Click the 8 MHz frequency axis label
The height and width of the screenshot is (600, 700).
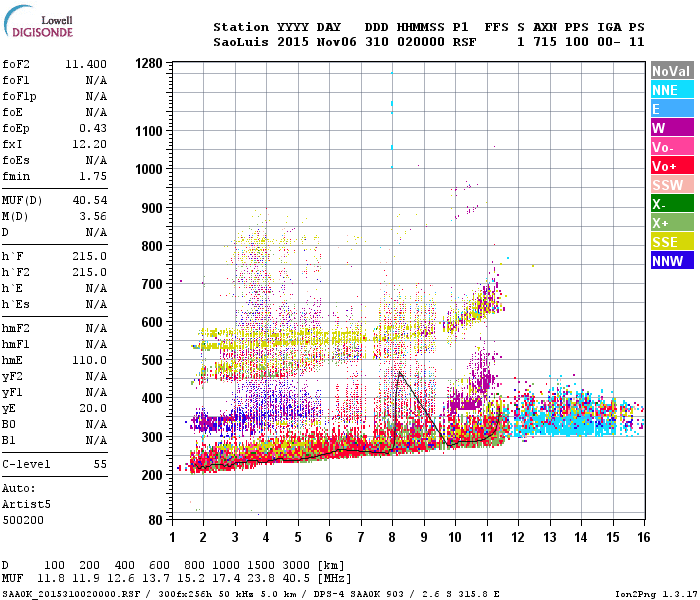tap(392, 537)
